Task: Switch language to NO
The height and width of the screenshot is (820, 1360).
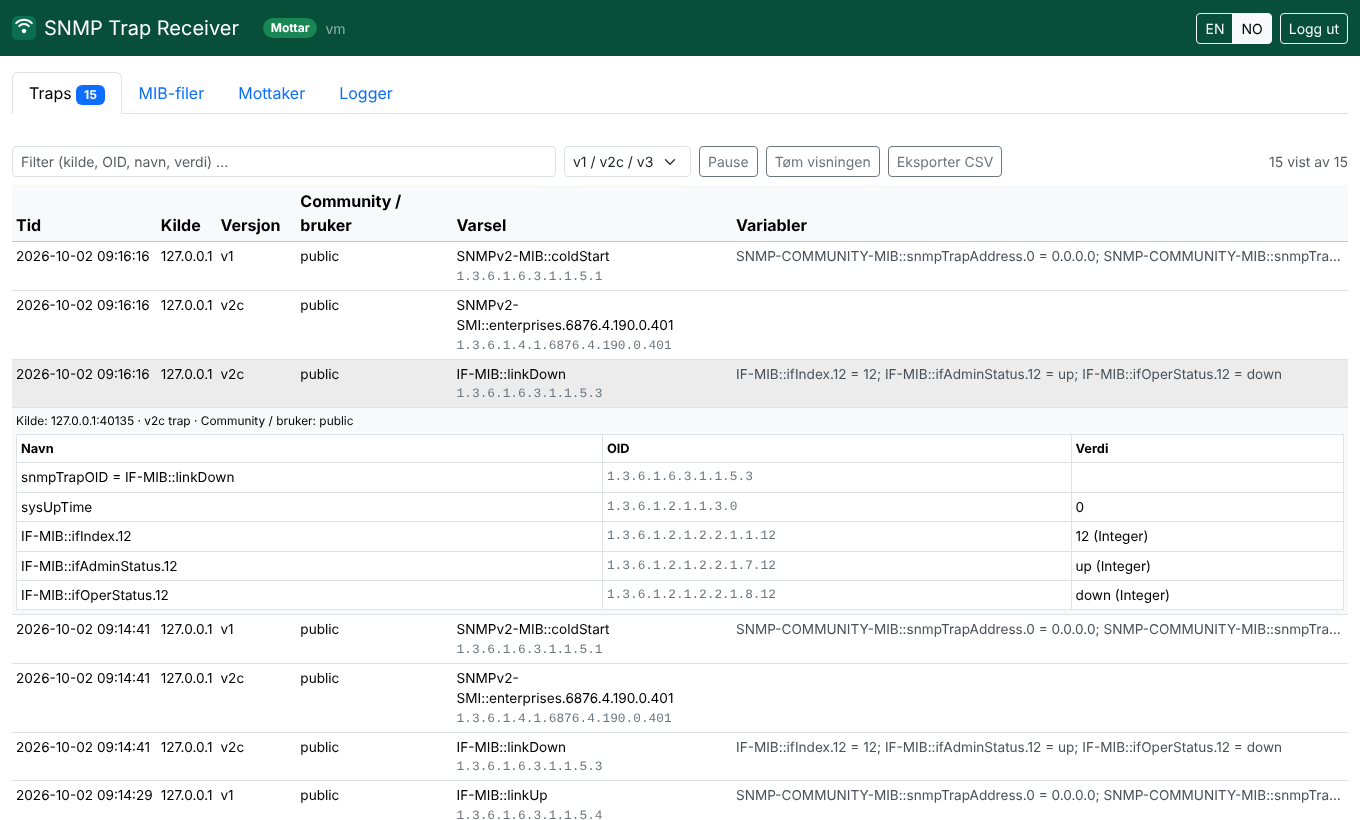Action: tap(1252, 29)
